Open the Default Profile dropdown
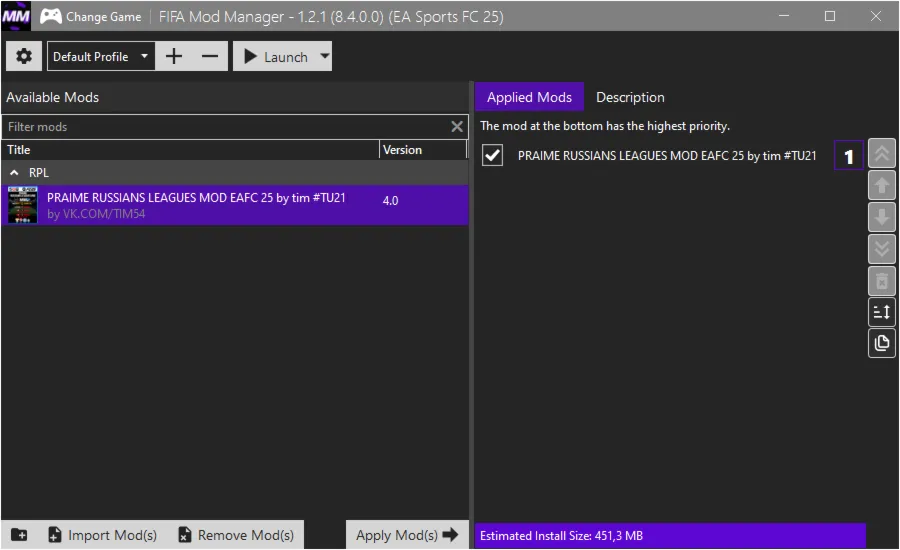 point(101,56)
